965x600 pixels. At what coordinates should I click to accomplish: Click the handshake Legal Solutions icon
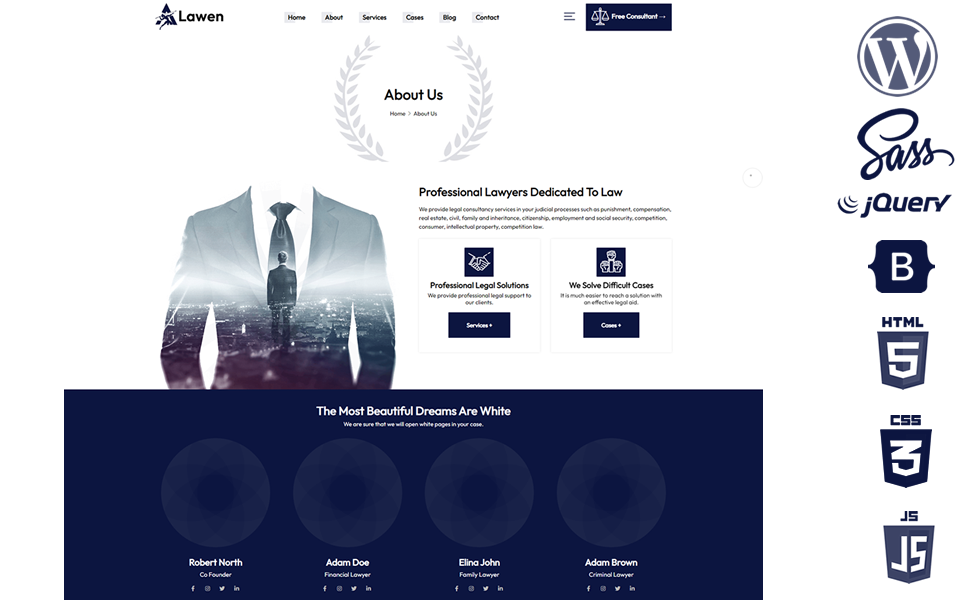click(479, 262)
